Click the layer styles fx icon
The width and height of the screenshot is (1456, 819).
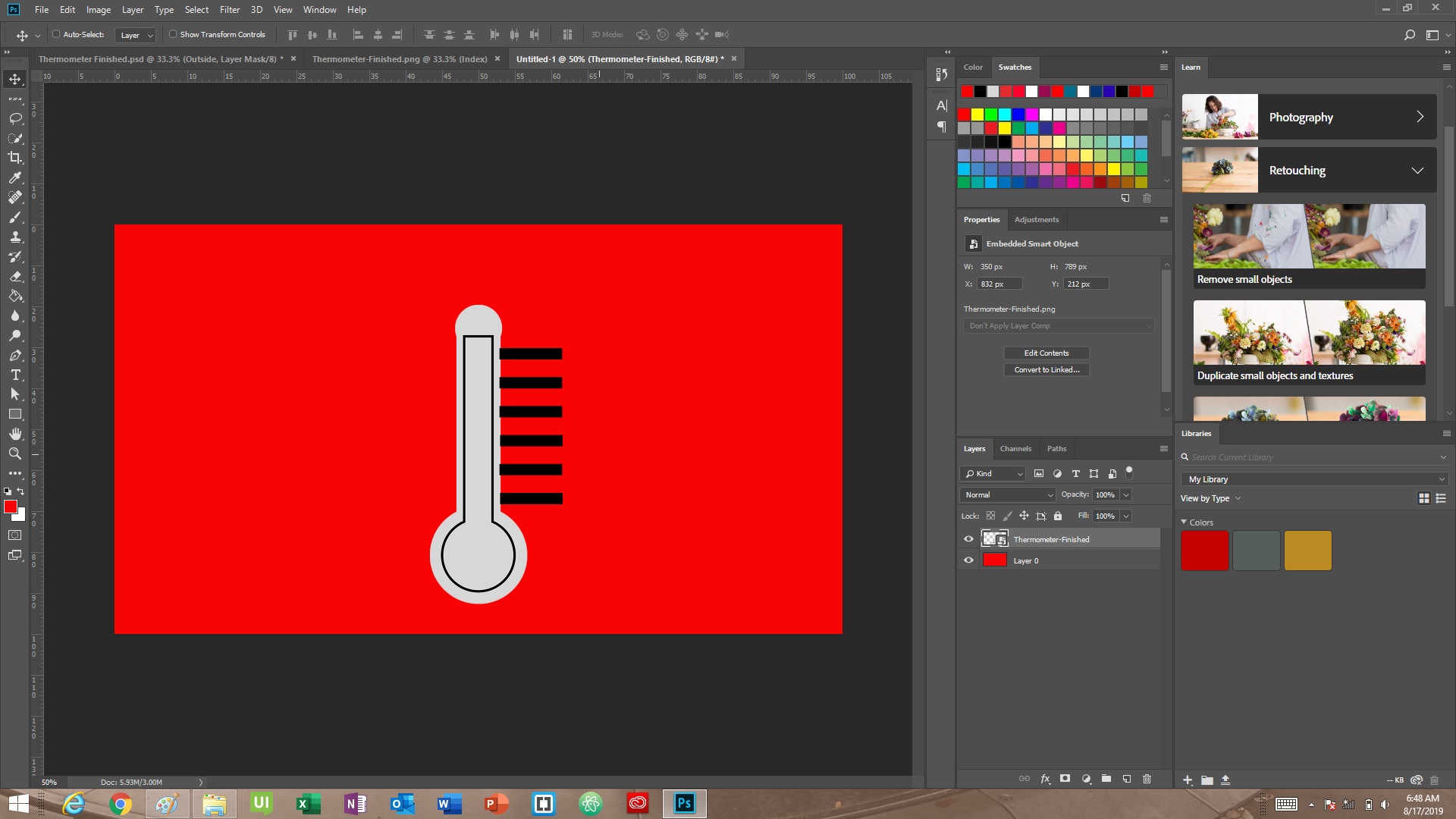point(1045,779)
